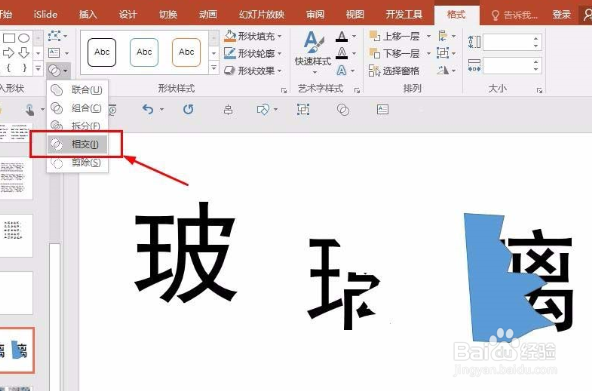Open the 幻灯片放映 tab
Screen dimensions: 592x391
click(x=262, y=14)
